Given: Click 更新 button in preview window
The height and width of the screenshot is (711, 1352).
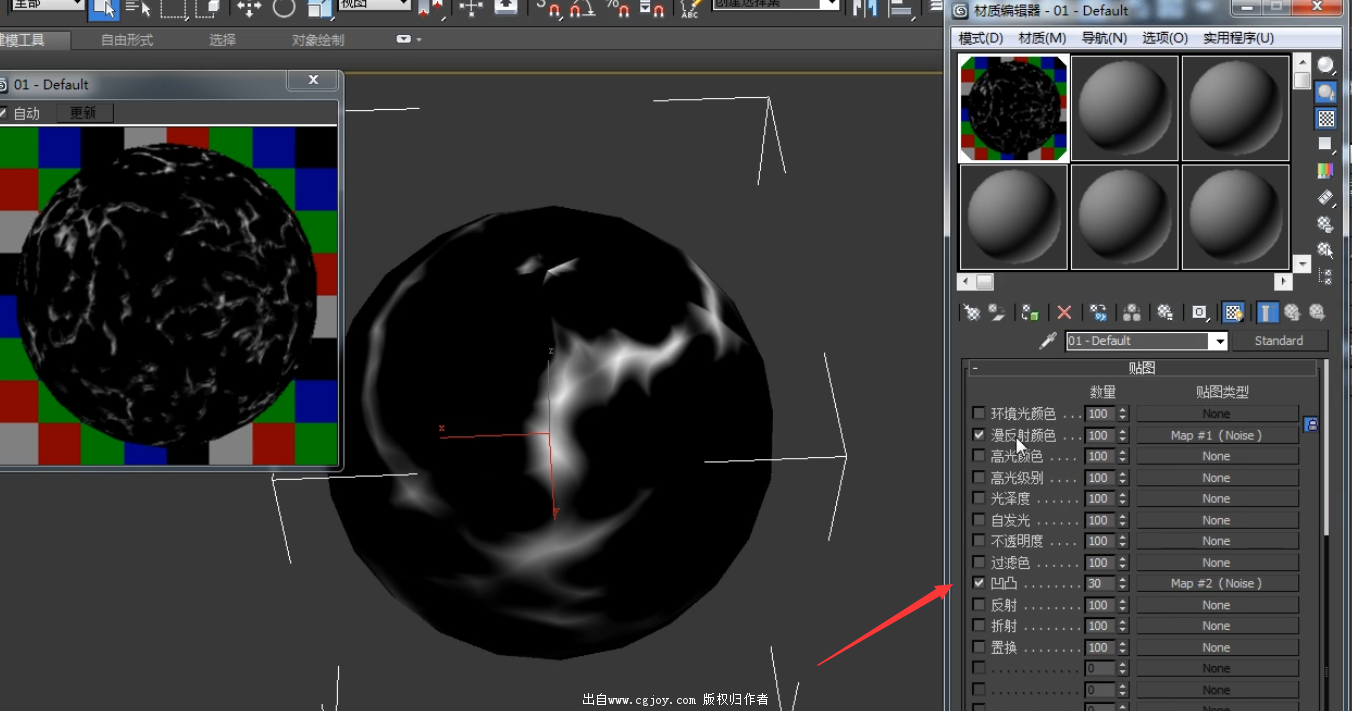Looking at the screenshot, I should tap(83, 113).
